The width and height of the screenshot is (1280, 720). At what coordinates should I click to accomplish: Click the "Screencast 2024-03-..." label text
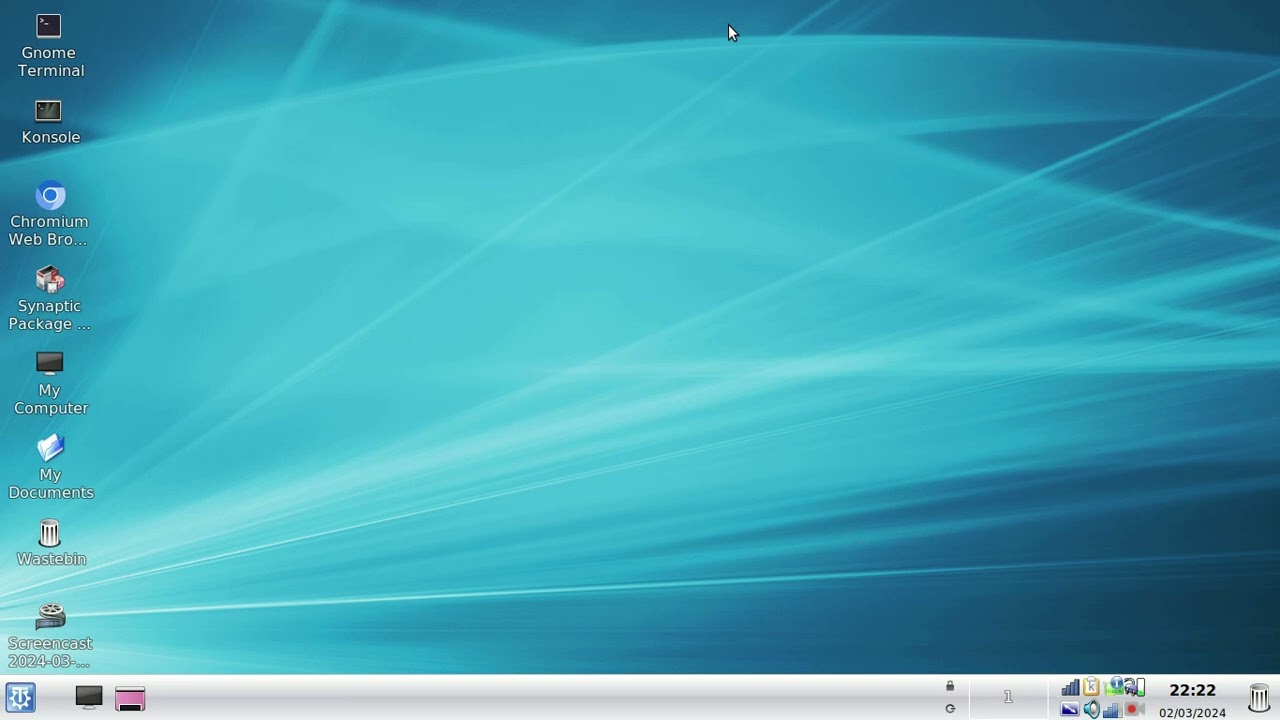(50, 652)
